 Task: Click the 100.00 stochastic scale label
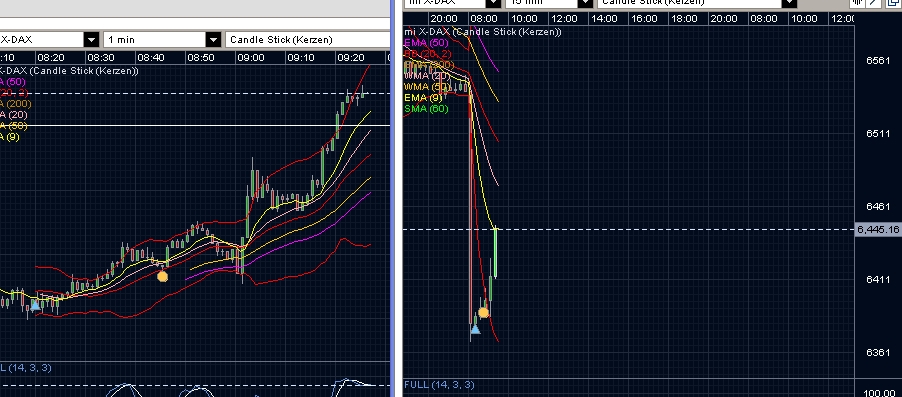(880, 393)
